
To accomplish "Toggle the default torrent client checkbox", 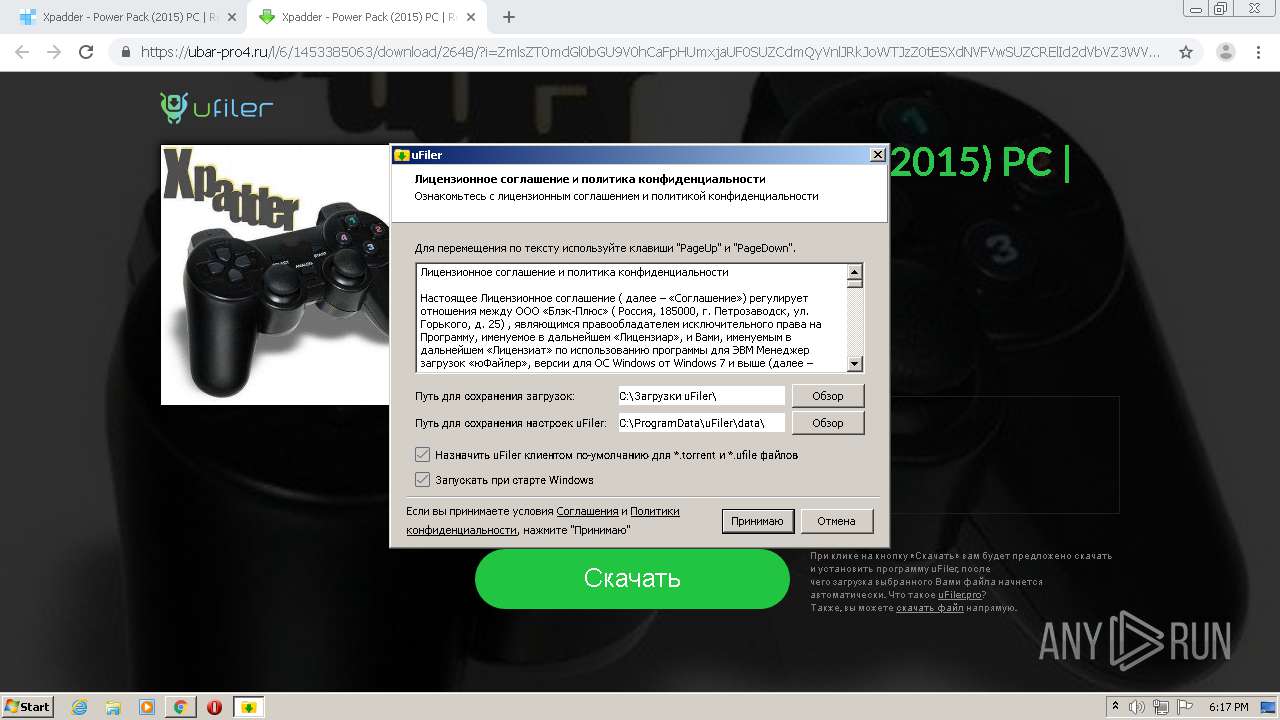I will 423,455.
